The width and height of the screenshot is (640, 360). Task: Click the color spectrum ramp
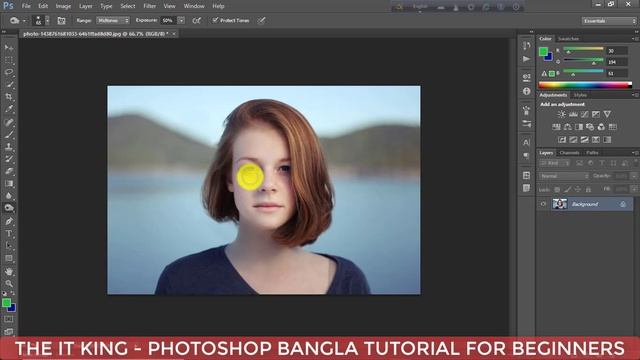coord(585,85)
